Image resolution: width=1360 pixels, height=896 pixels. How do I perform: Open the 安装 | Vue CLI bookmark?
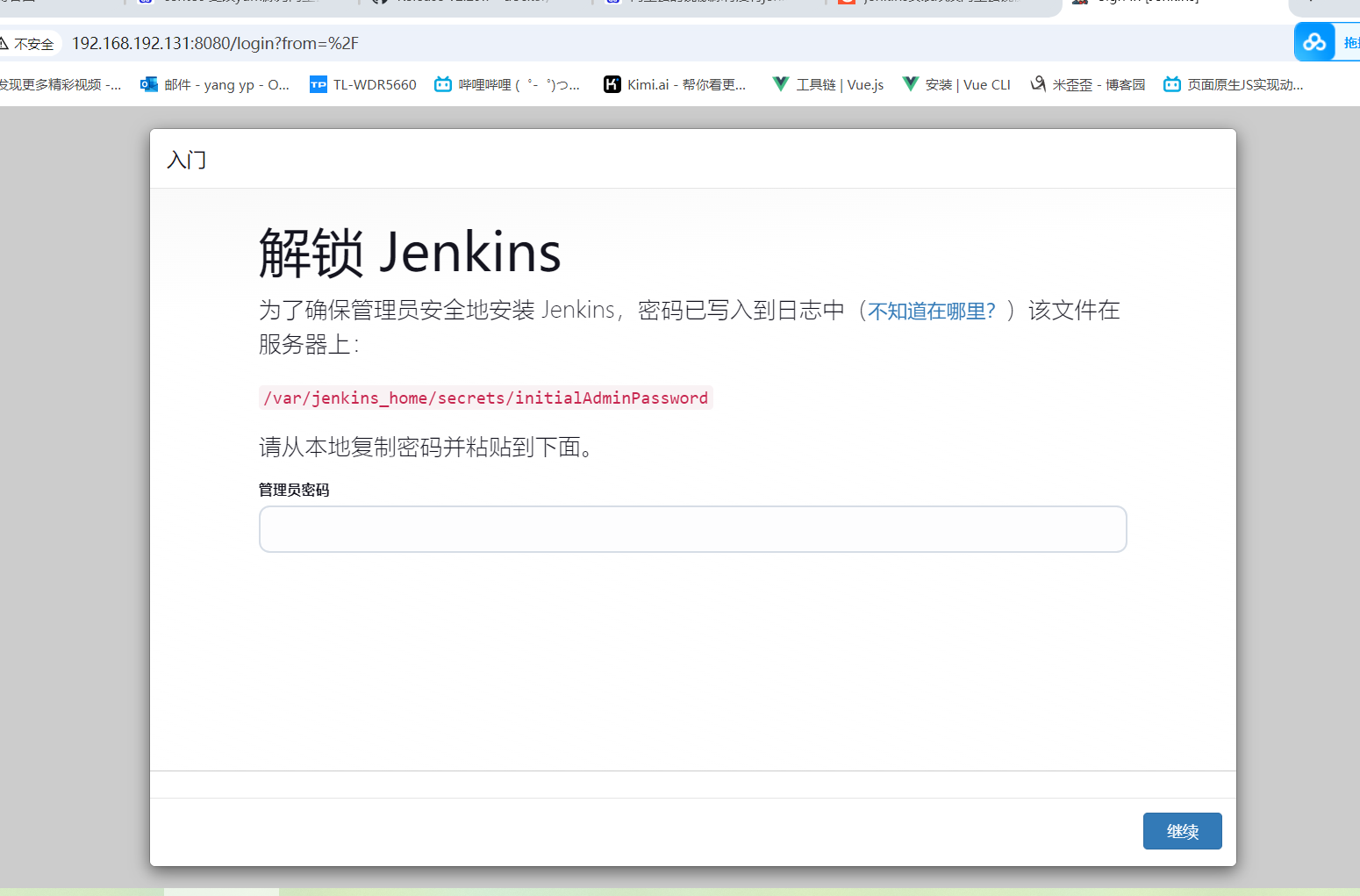956,84
